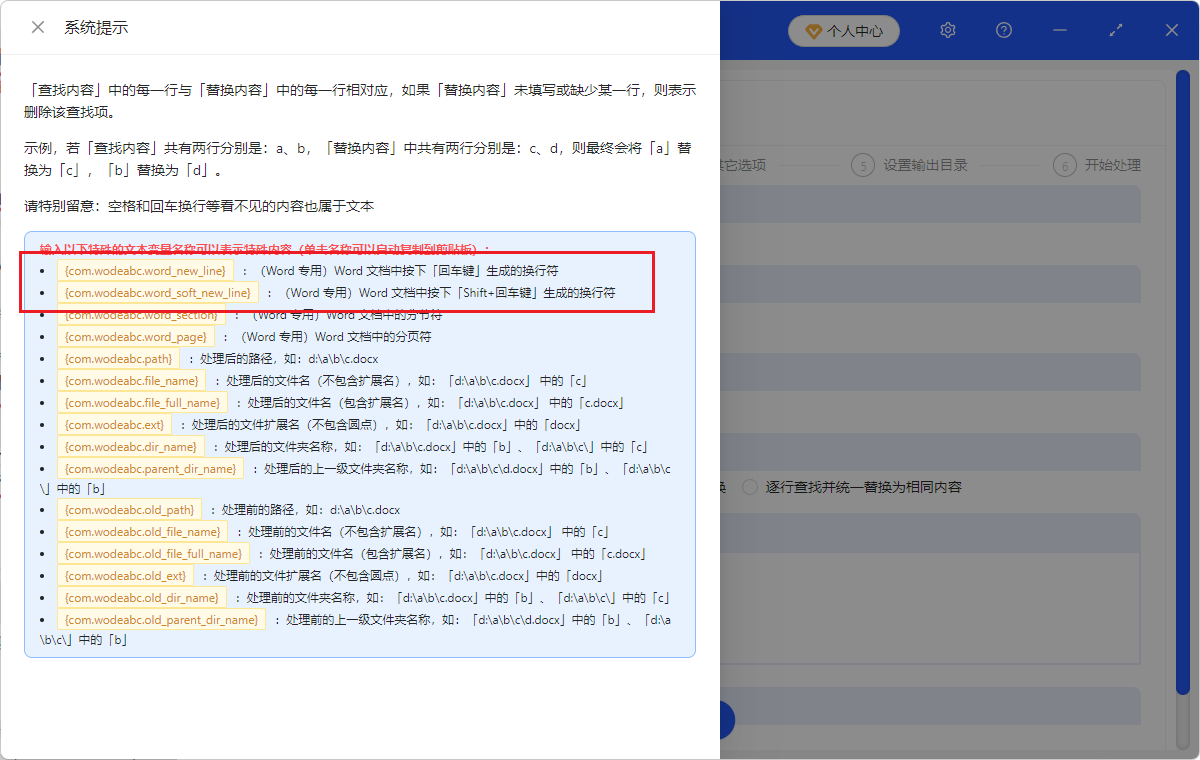Open 个人中心 from the title bar

[x=843, y=31]
